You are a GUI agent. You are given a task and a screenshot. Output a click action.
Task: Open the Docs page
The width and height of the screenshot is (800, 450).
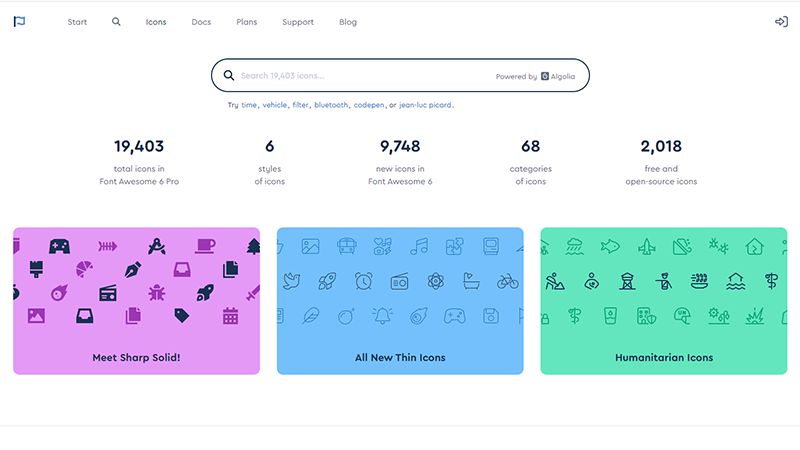(201, 22)
